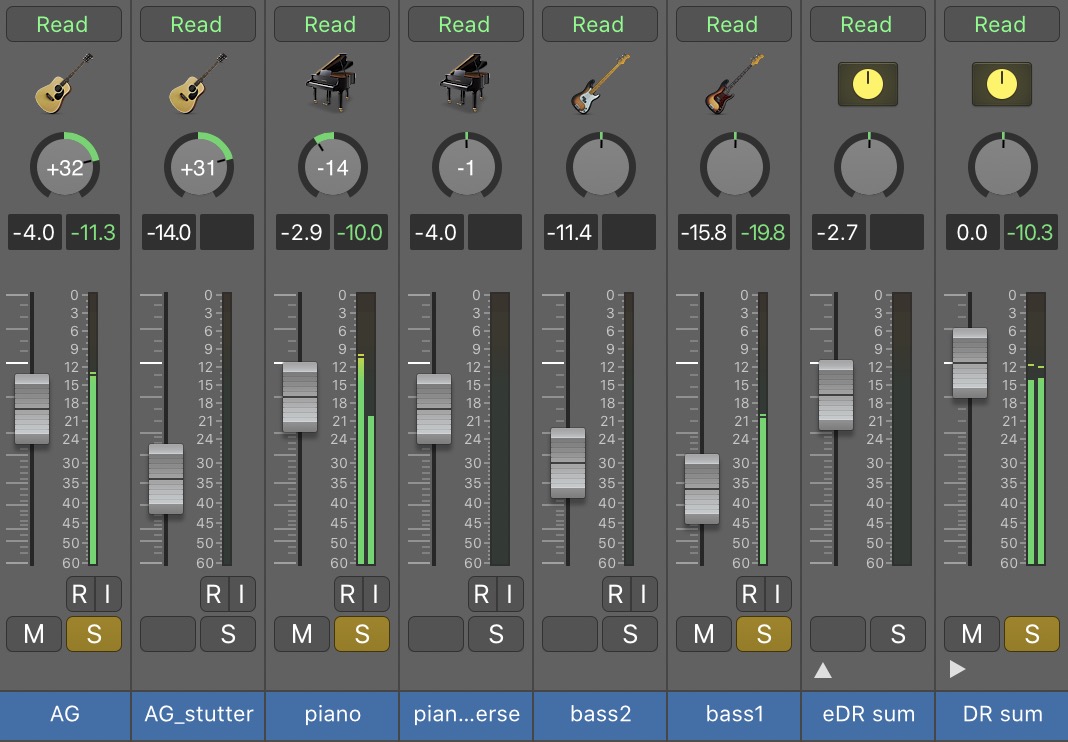
Task: Click the guitar icon on AG_stutter track
Action: tap(197, 82)
